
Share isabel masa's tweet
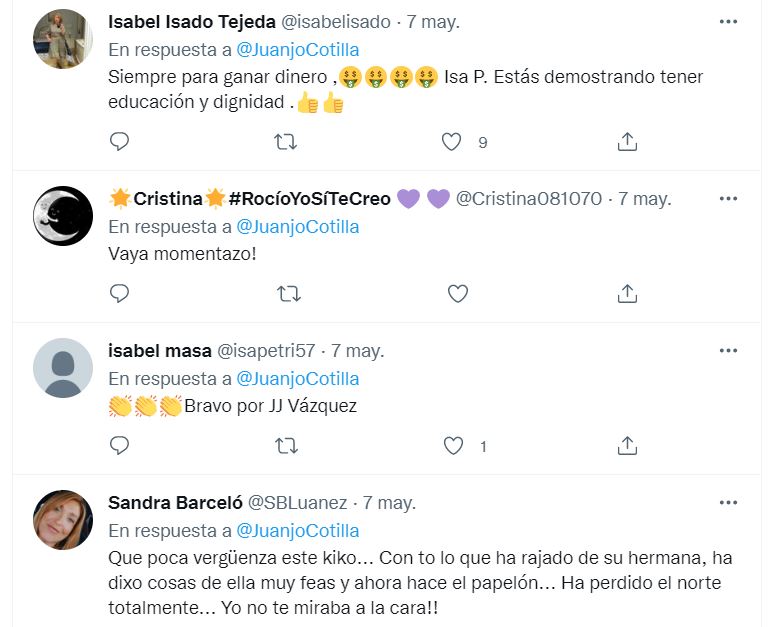pyautogui.click(x=627, y=446)
